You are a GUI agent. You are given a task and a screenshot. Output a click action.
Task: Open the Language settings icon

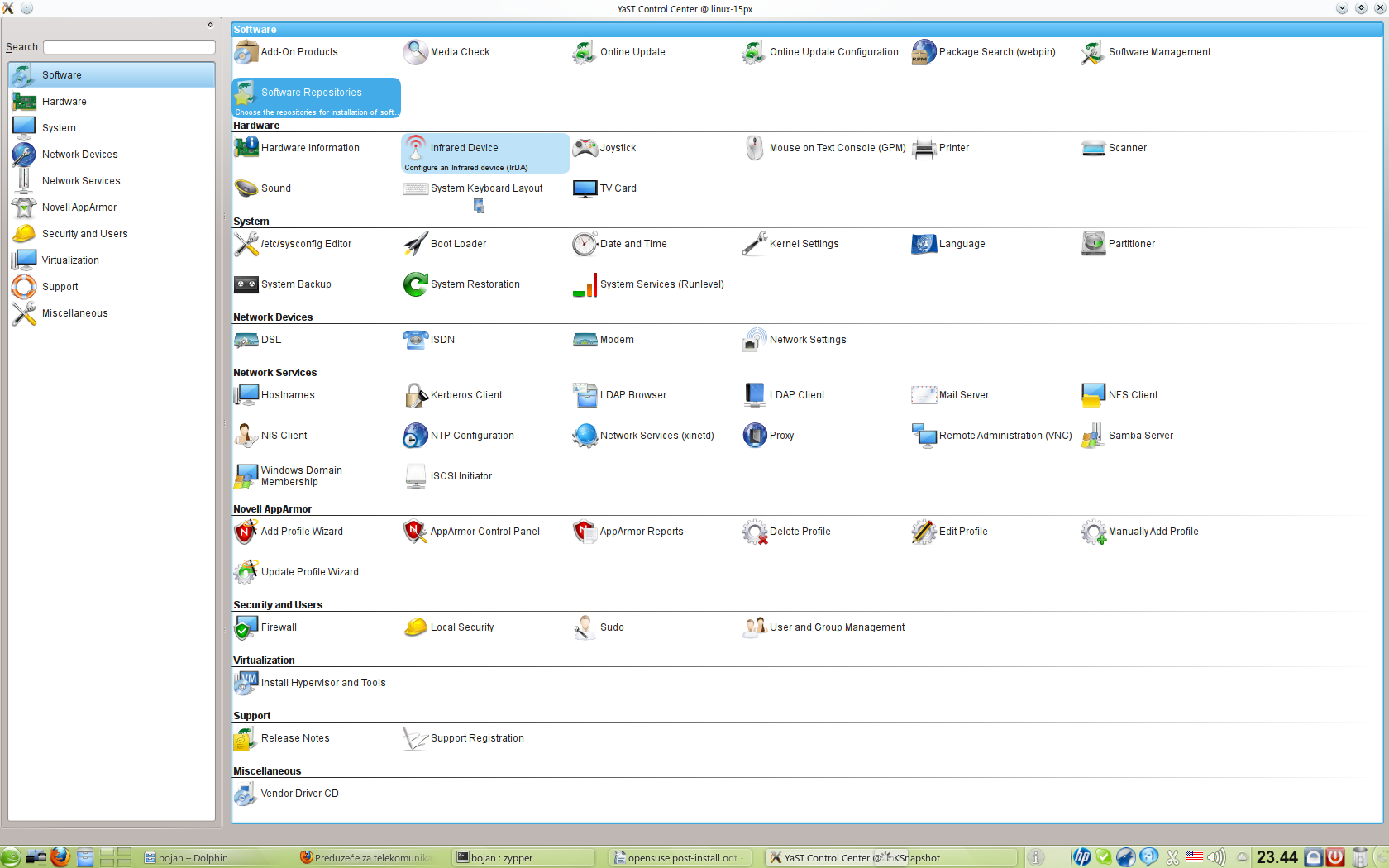pyautogui.click(x=924, y=244)
